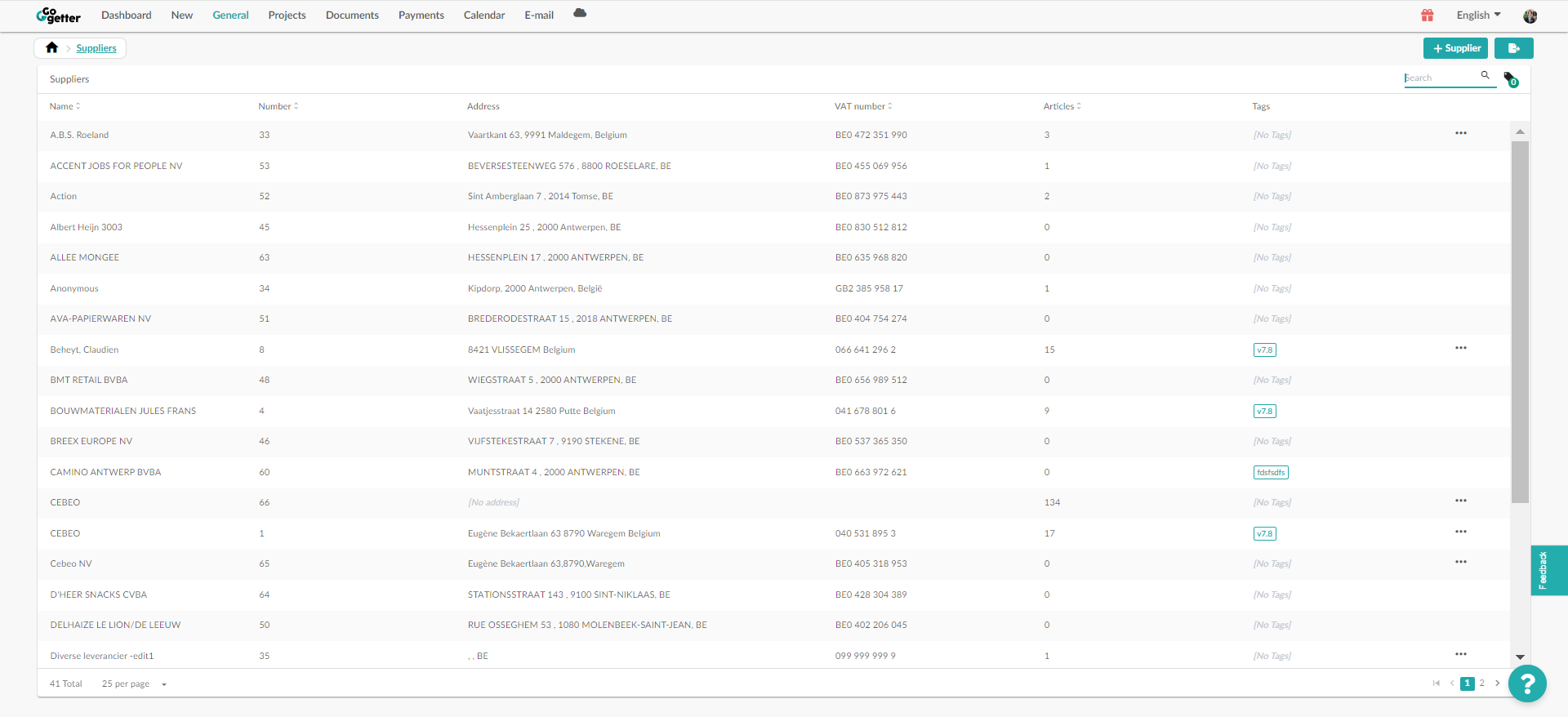
Task: Open supplier Albert Heijn 3003
Action: point(86,227)
